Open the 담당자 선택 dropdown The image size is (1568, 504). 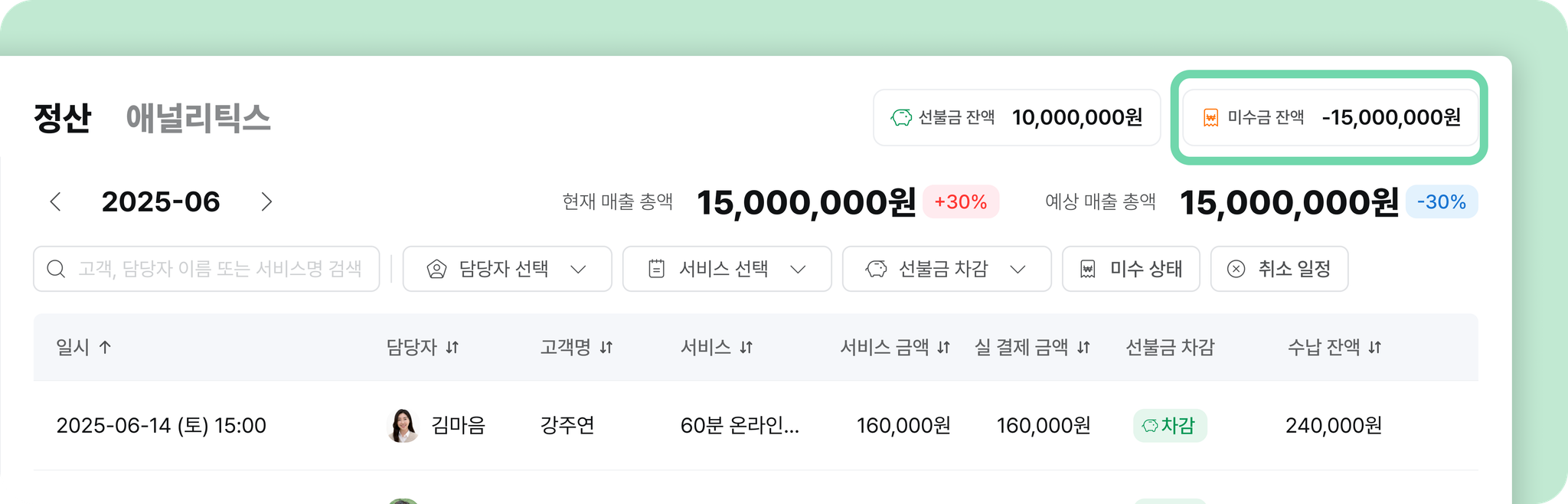(x=507, y=269)
